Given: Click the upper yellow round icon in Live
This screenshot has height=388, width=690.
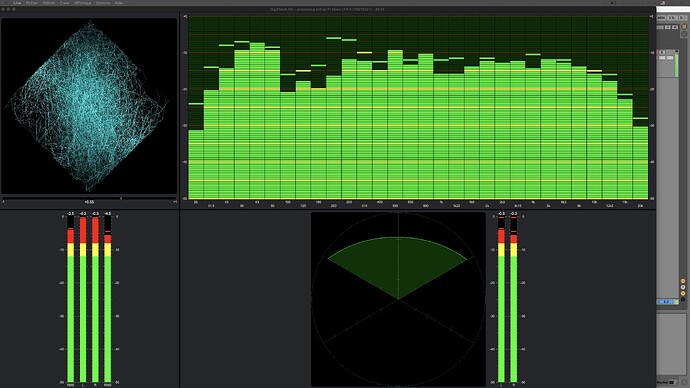Looking at the screenshot, I should (x=684, y=26).
